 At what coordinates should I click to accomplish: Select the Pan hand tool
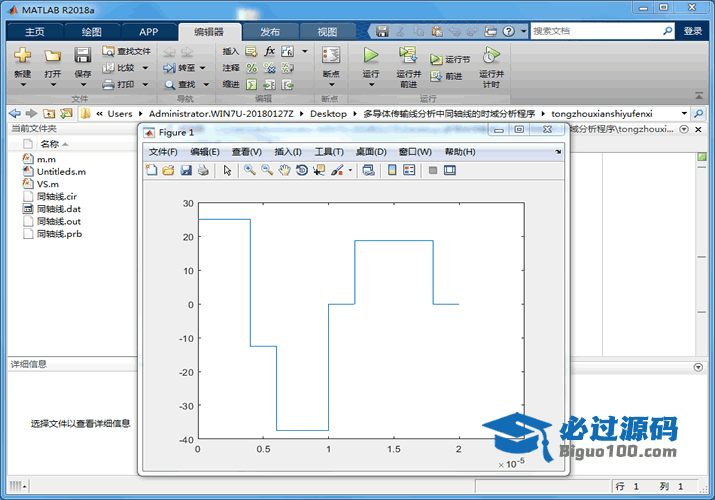(x=285, y=170)
